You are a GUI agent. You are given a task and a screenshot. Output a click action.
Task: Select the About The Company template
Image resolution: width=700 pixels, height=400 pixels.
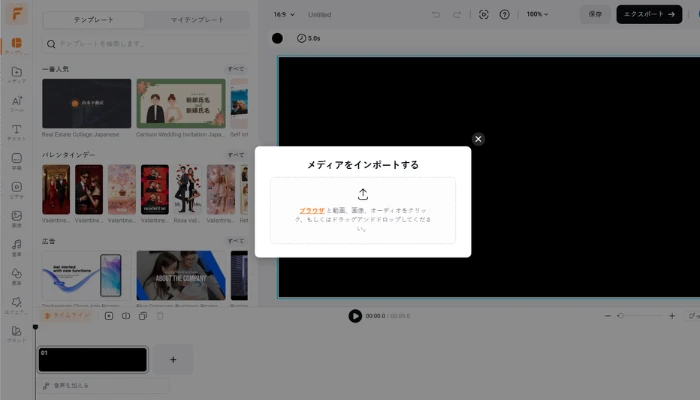coord(181,275)
